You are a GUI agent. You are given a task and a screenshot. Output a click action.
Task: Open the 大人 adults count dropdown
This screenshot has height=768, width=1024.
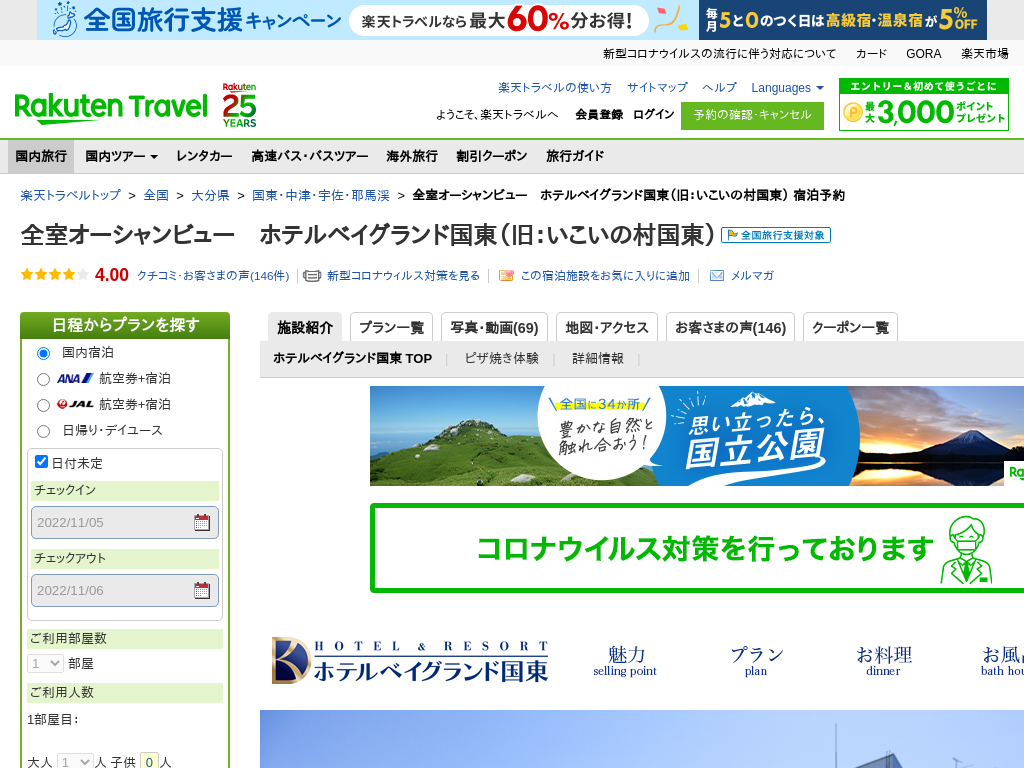(74, 761)
